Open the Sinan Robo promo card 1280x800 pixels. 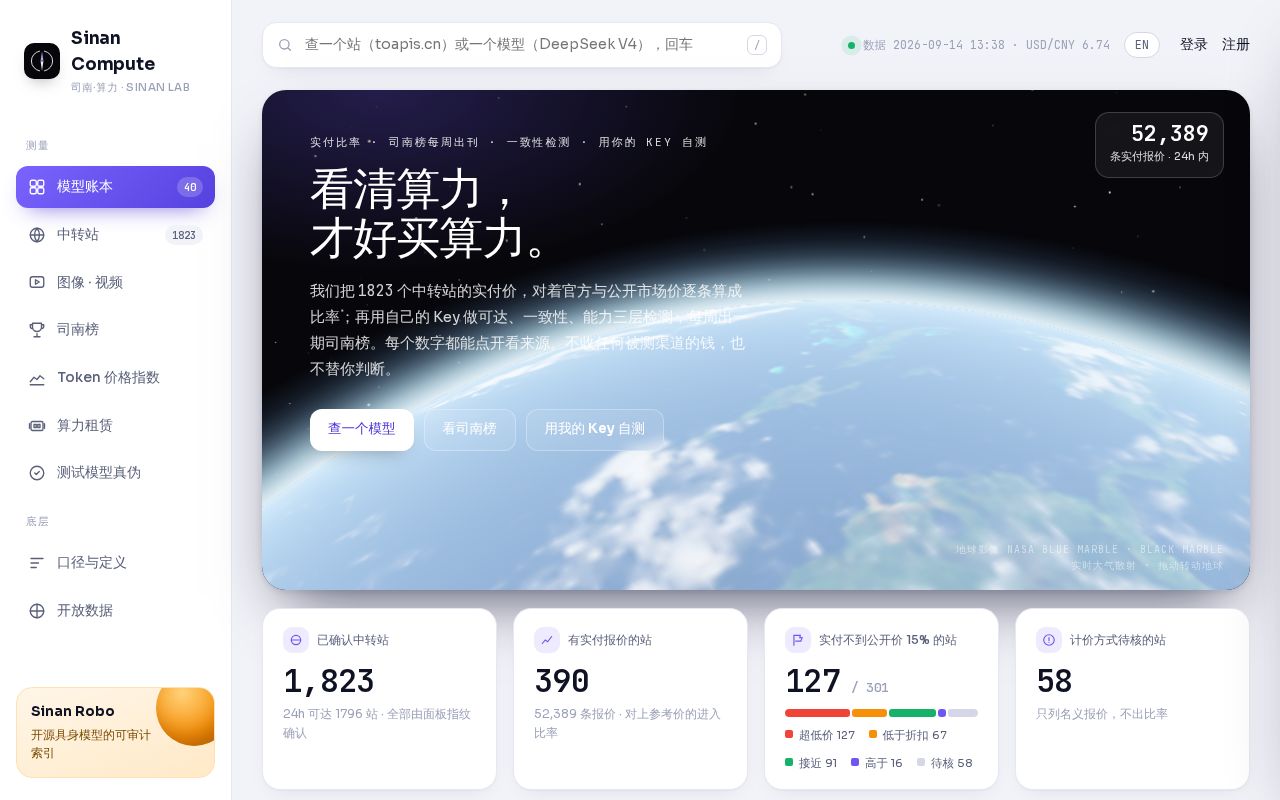(115, 732)
